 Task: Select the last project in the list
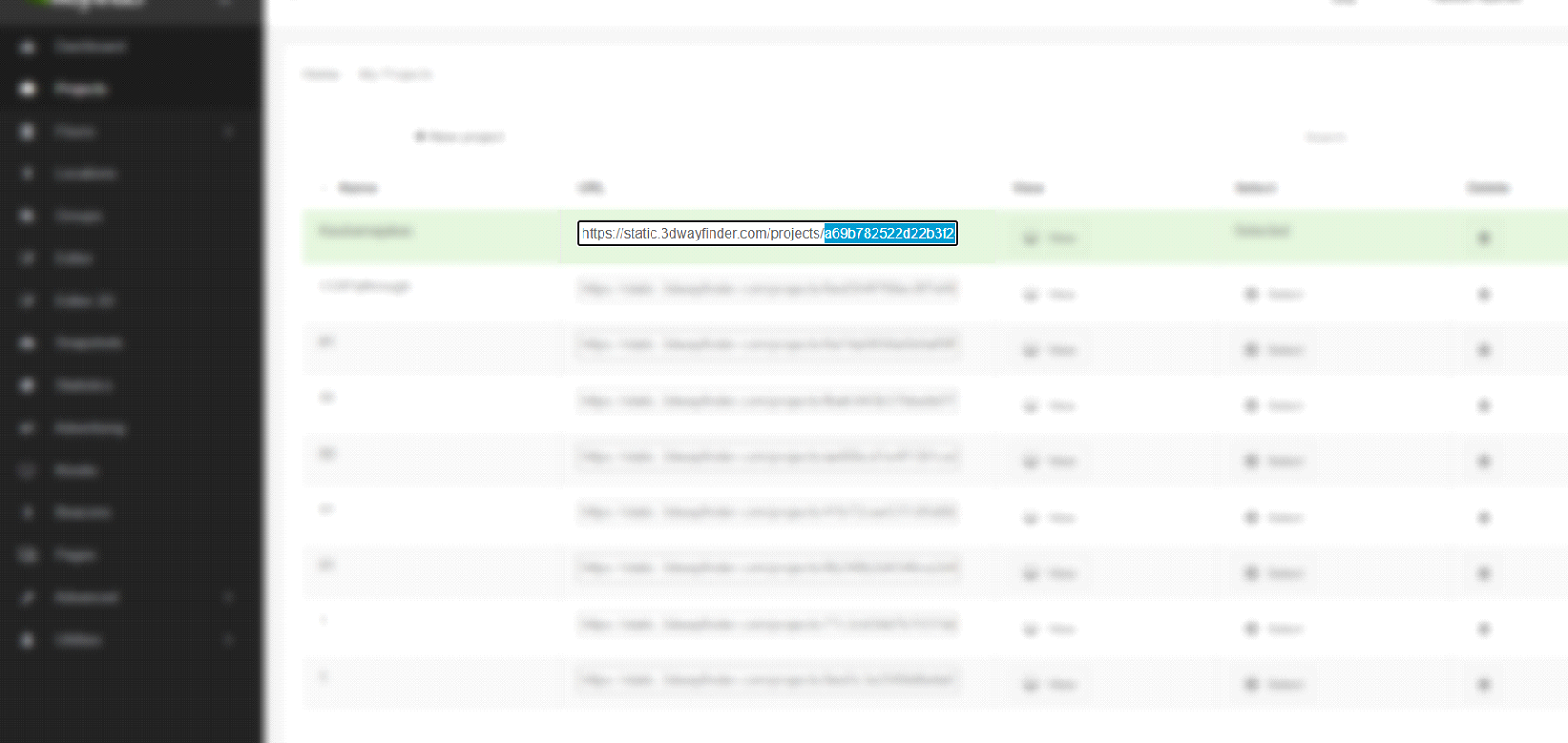click(x=1274, y=684)
